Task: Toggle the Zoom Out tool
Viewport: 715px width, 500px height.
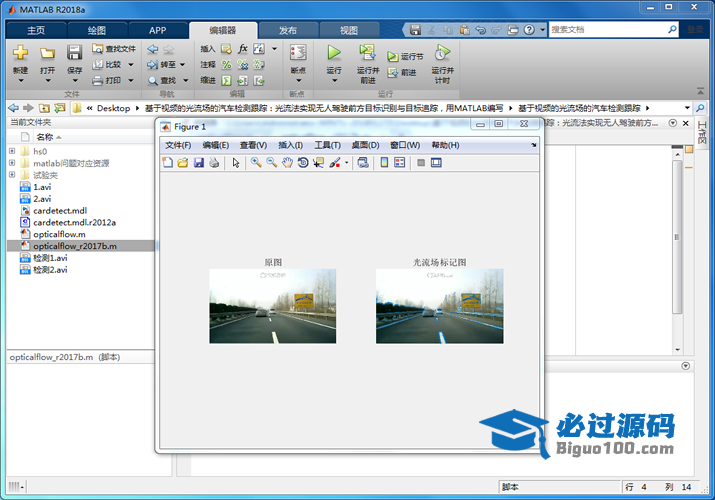Action: tap(271, 163)
